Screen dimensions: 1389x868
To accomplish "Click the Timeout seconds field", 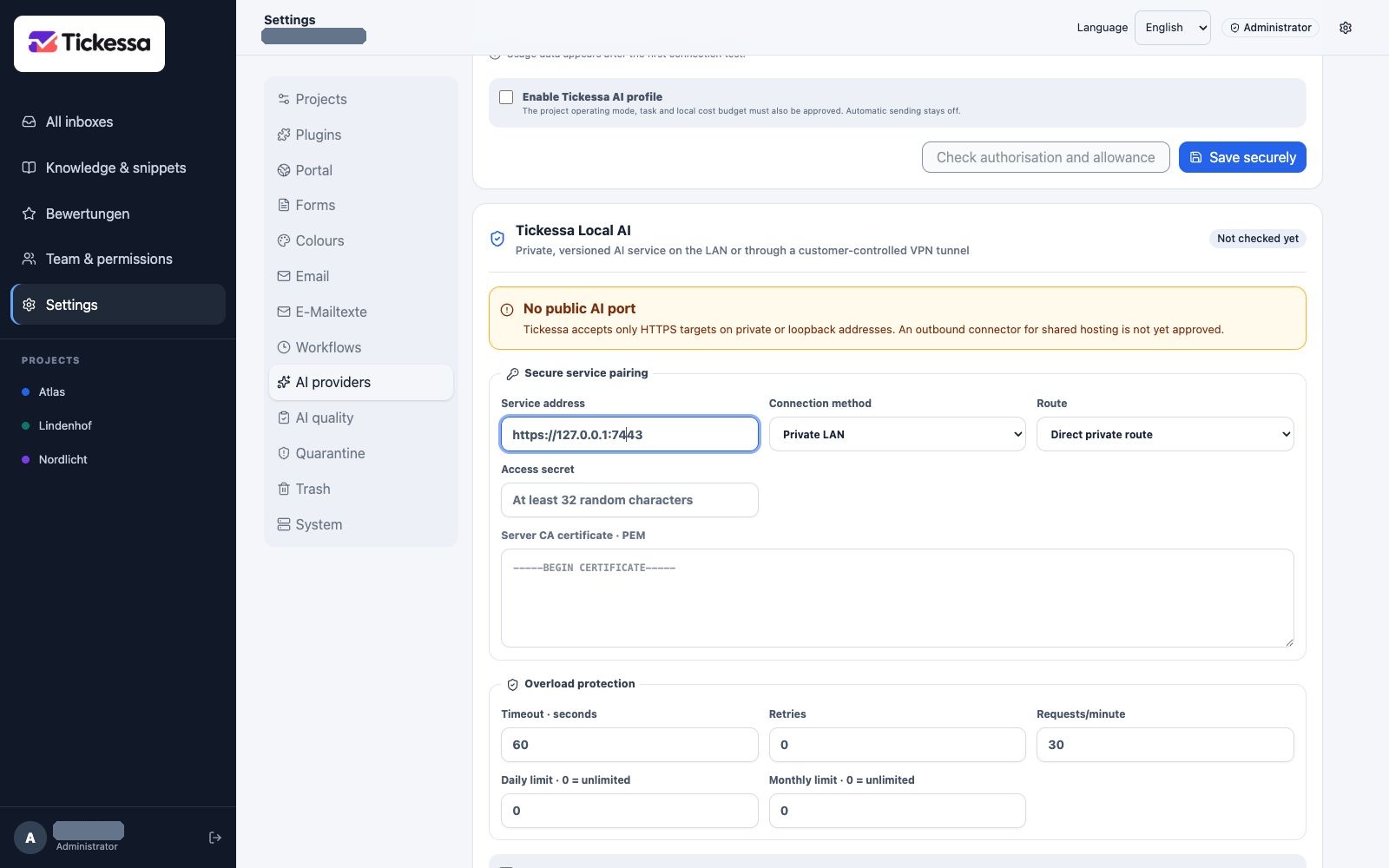I will point(629,745).
